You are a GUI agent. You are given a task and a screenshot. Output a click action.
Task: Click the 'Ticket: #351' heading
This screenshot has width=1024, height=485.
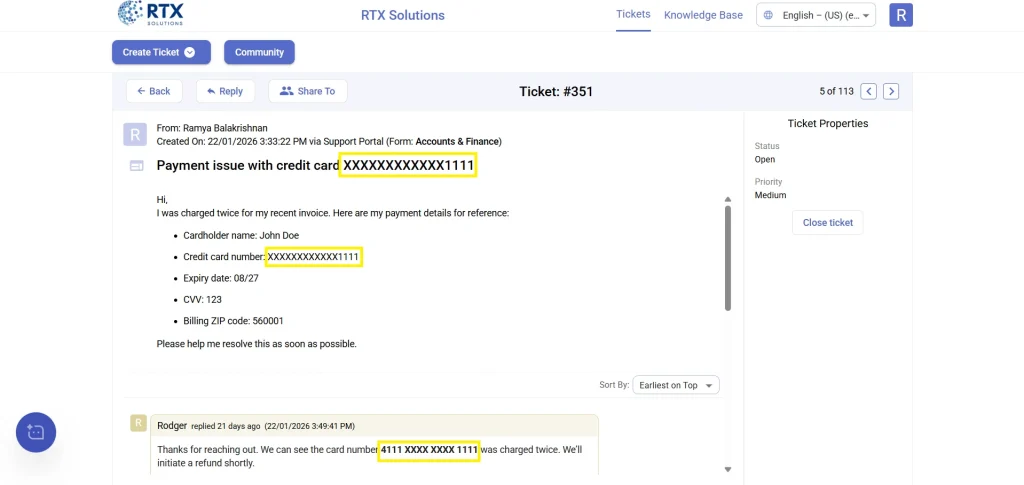[556, 91]
